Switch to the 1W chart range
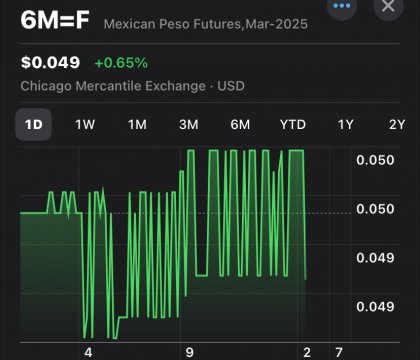This screenshot has height=360, width=420. 85,125
